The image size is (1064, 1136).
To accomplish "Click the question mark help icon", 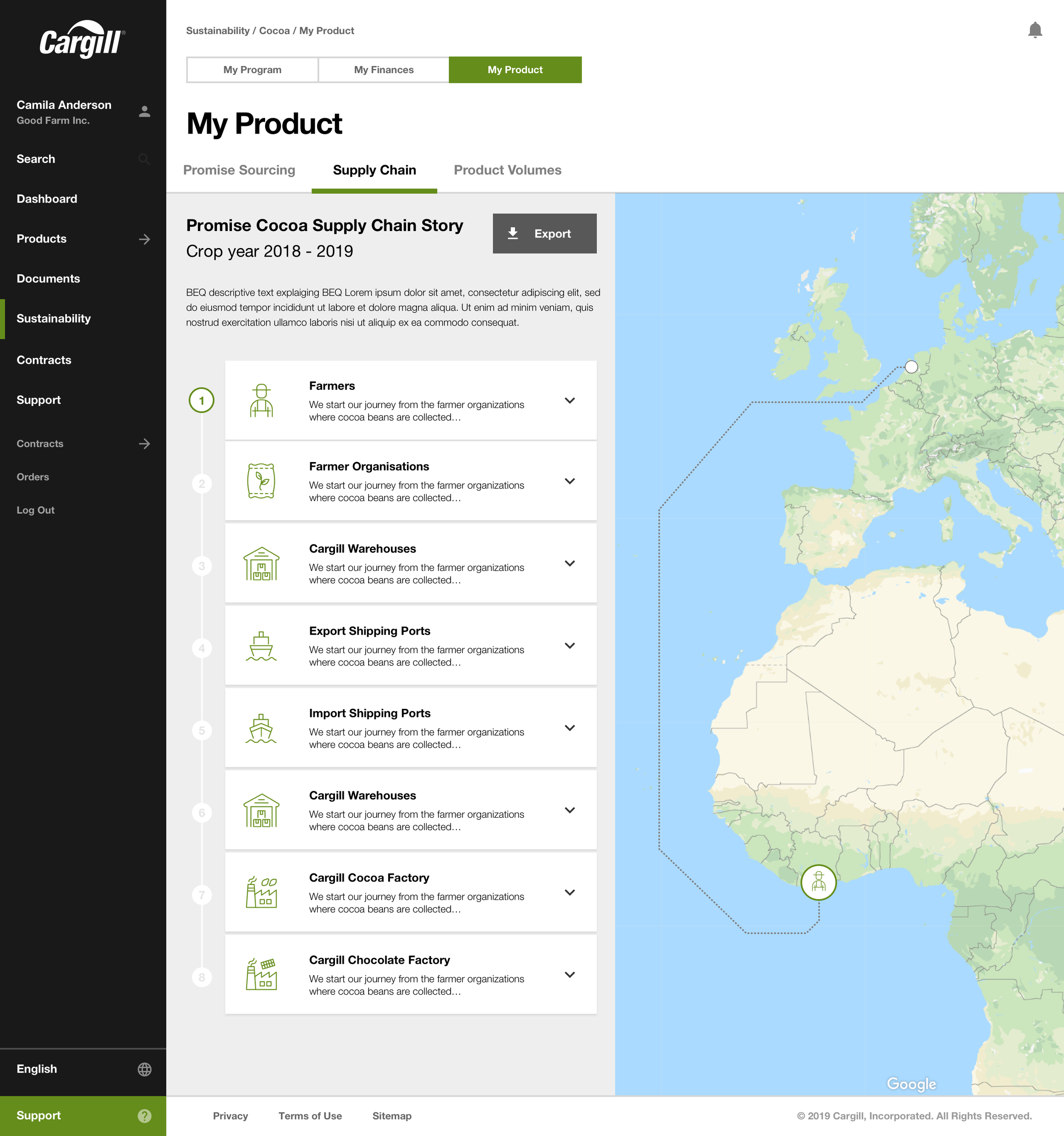I will pyautogui.click(x=145, y=1116).
